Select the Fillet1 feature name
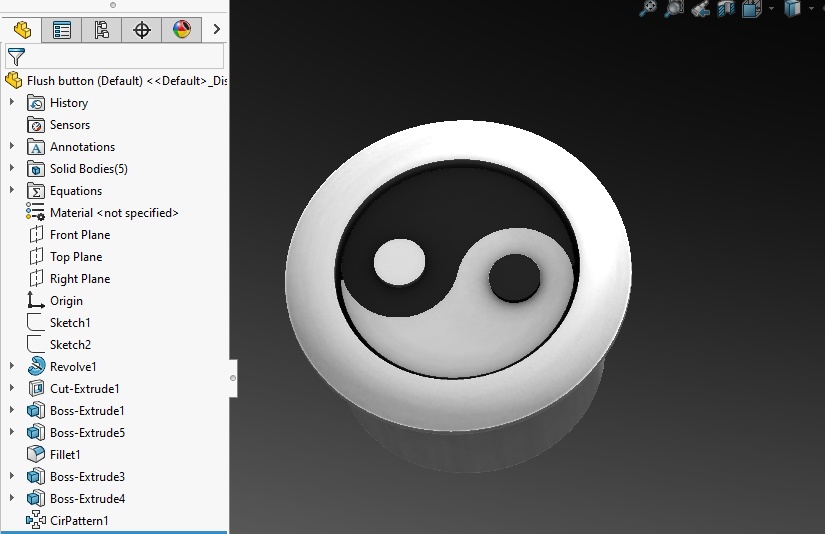Screen dimensions: 825x534 point(65,454)
